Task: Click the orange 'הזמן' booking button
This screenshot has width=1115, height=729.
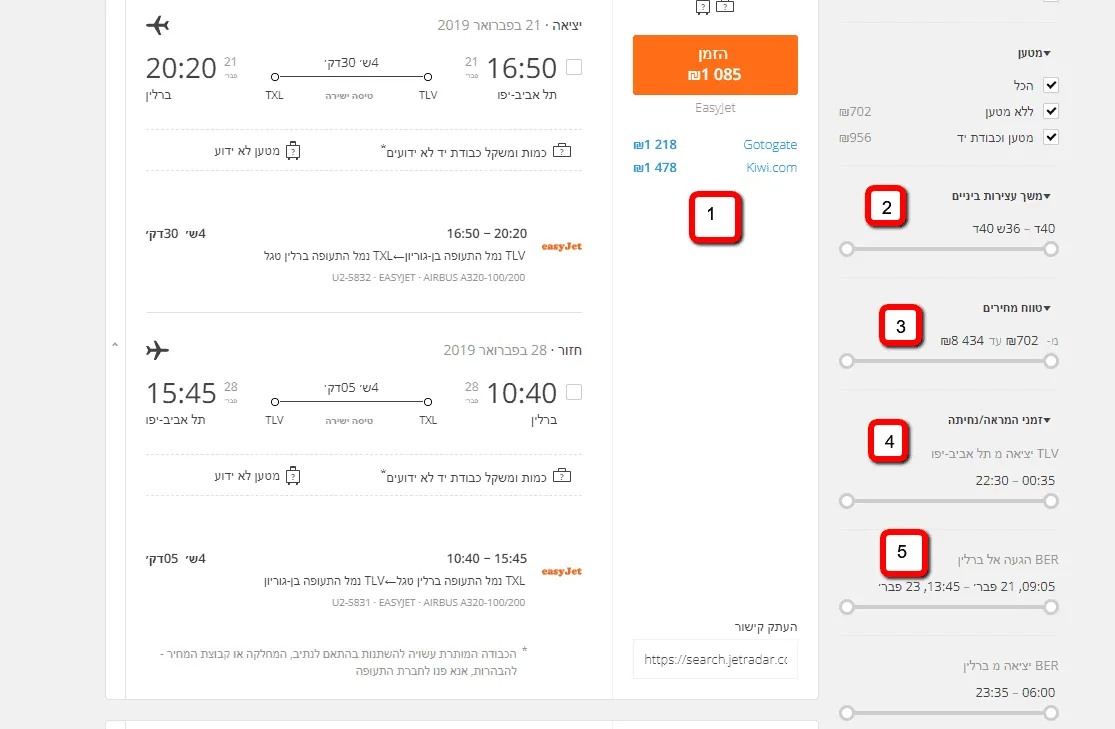Action: click(x=715, y=65)
